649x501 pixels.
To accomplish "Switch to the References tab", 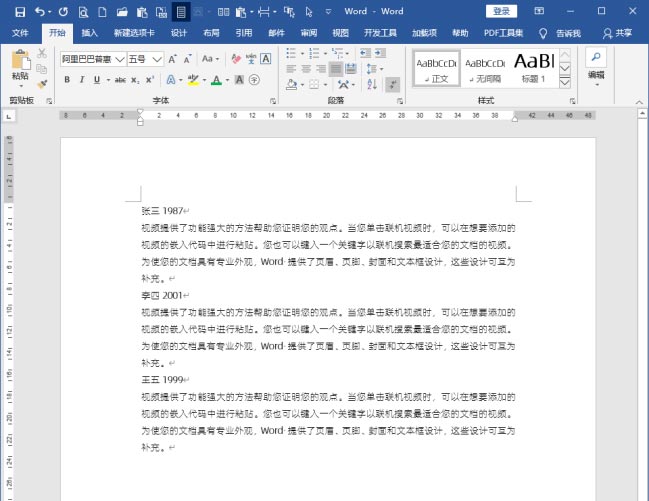I will tap(244, 33).
